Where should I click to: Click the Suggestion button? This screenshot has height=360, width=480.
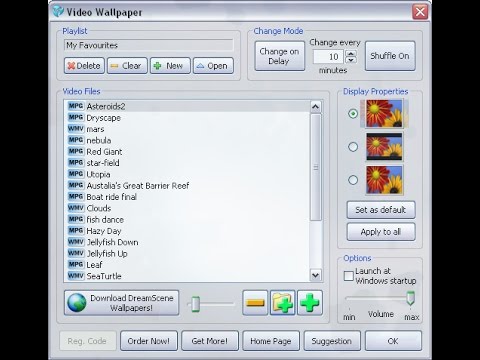coord(332,341)
